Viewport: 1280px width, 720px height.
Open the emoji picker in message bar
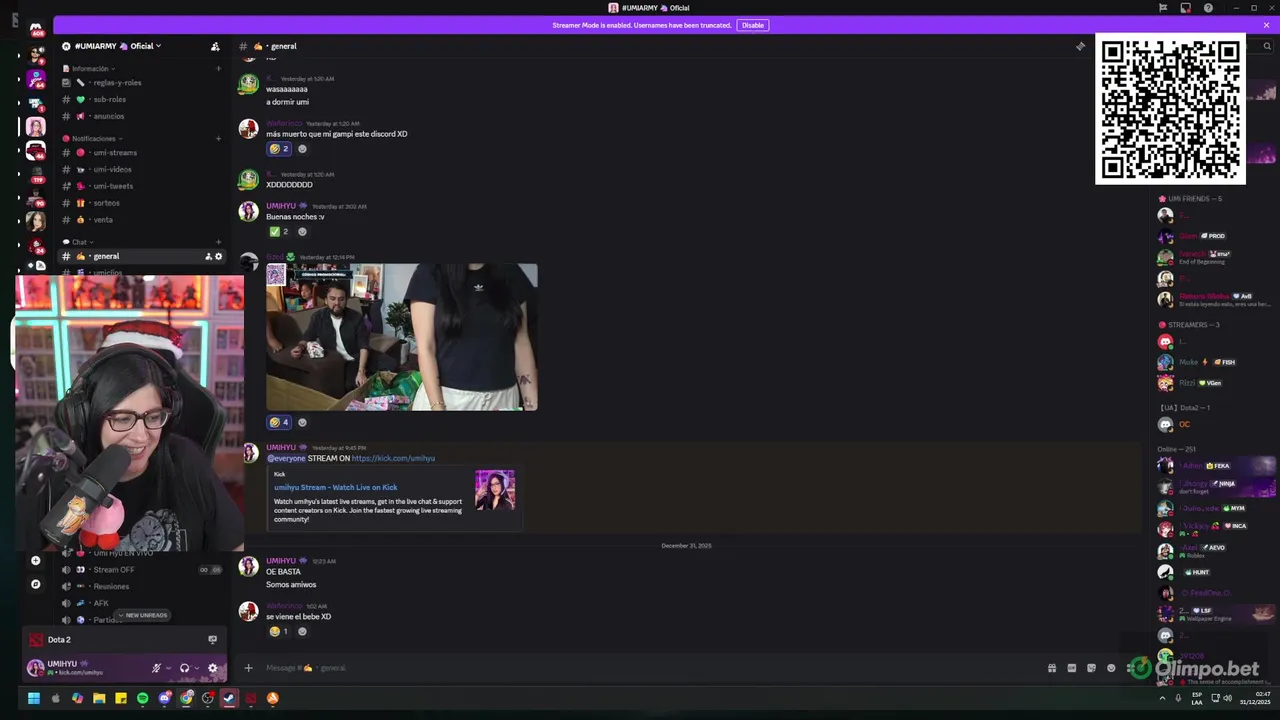[1111, 668]
